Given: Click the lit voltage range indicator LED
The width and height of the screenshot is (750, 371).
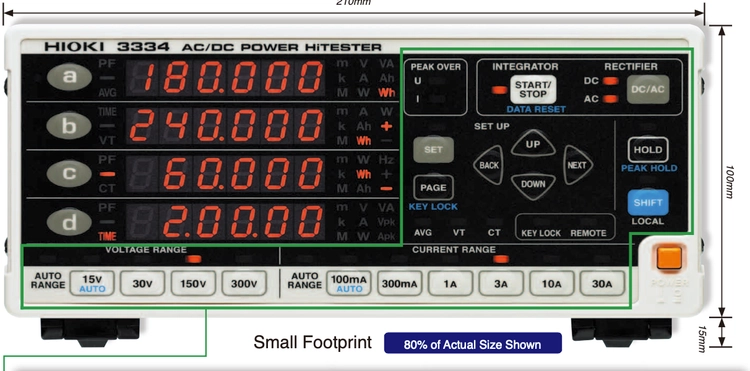Looking at the screenshot, I should coord(193,259).
